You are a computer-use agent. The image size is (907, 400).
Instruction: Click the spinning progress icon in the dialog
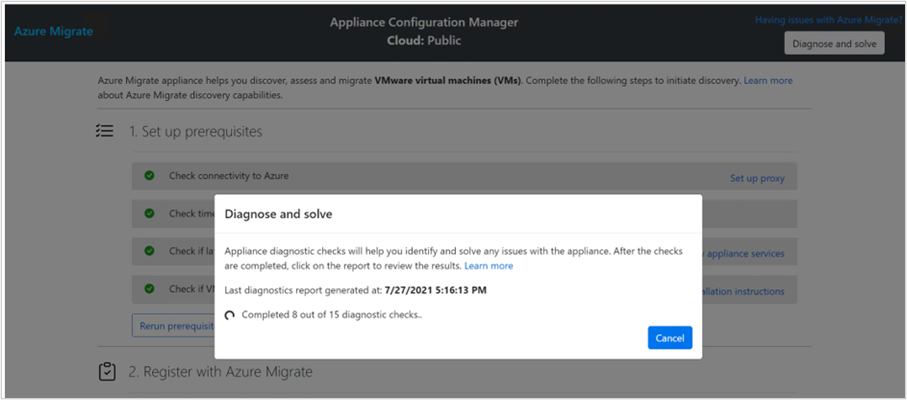pyautogui.click(x=230, y=314)
